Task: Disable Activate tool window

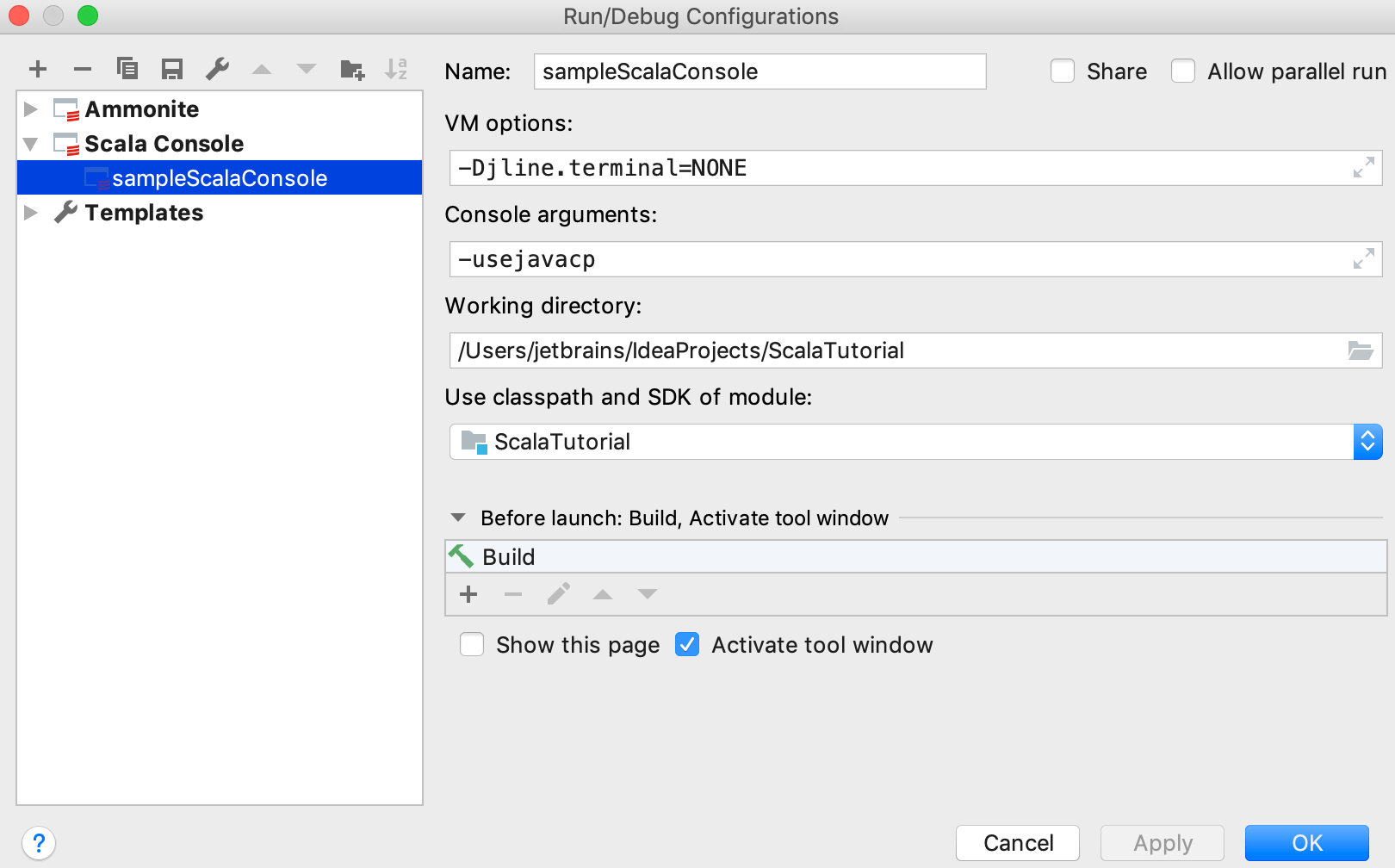Action: click(x=686, y=644)
